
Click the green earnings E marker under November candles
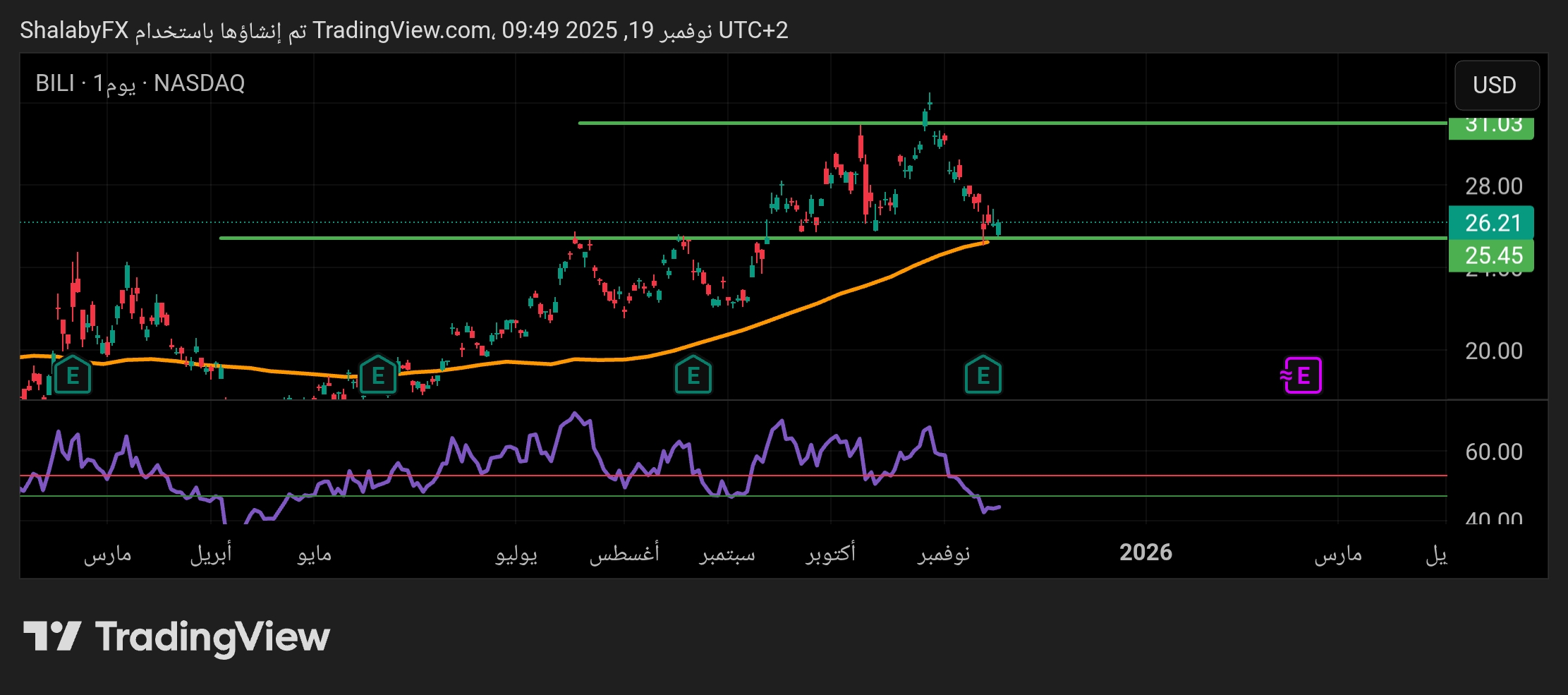[x=983, y=375]
